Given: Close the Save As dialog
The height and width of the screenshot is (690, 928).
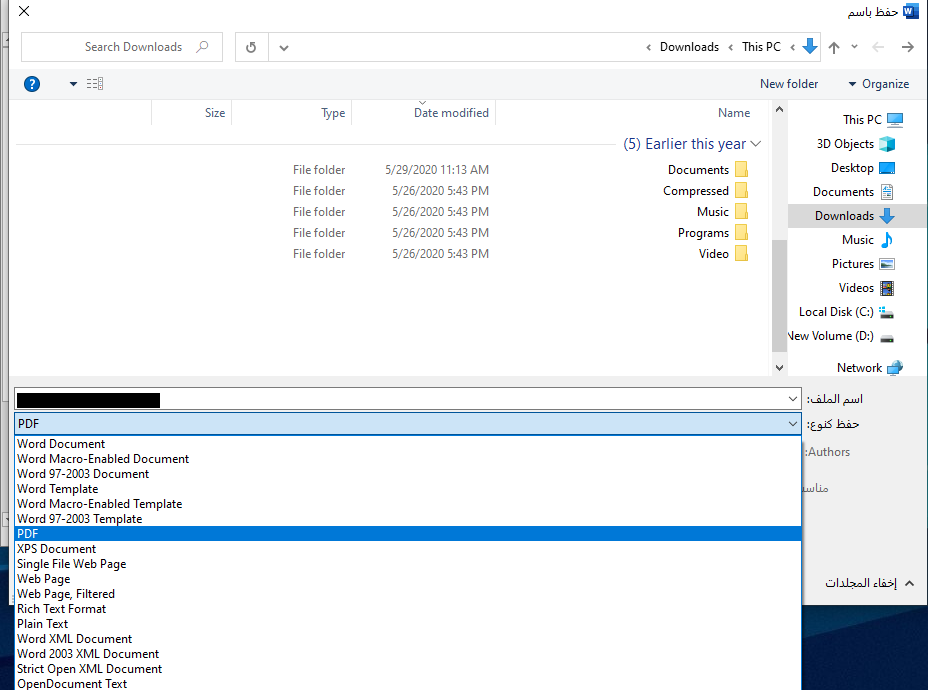Looking at the screenshot, I should (x=24, y=11).
